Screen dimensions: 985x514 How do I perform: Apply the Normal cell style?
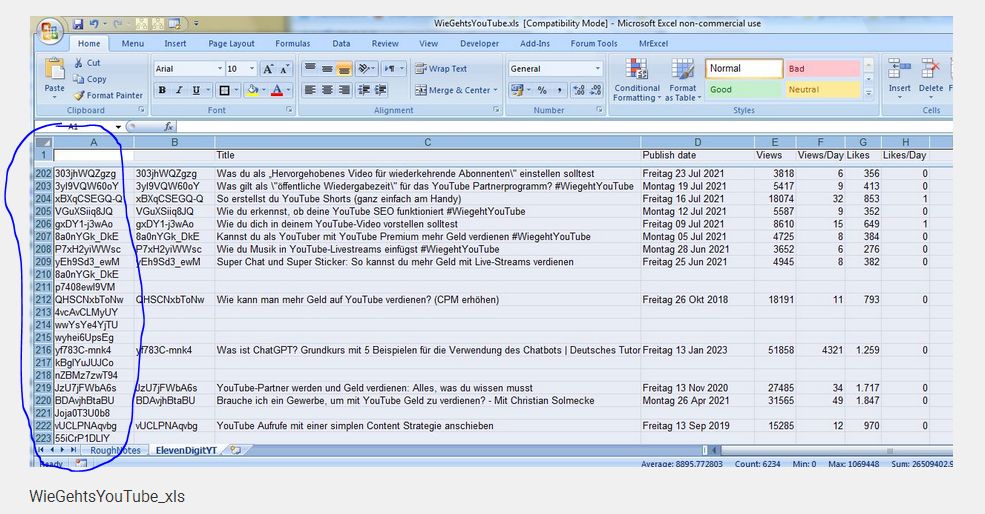(744, 68)
